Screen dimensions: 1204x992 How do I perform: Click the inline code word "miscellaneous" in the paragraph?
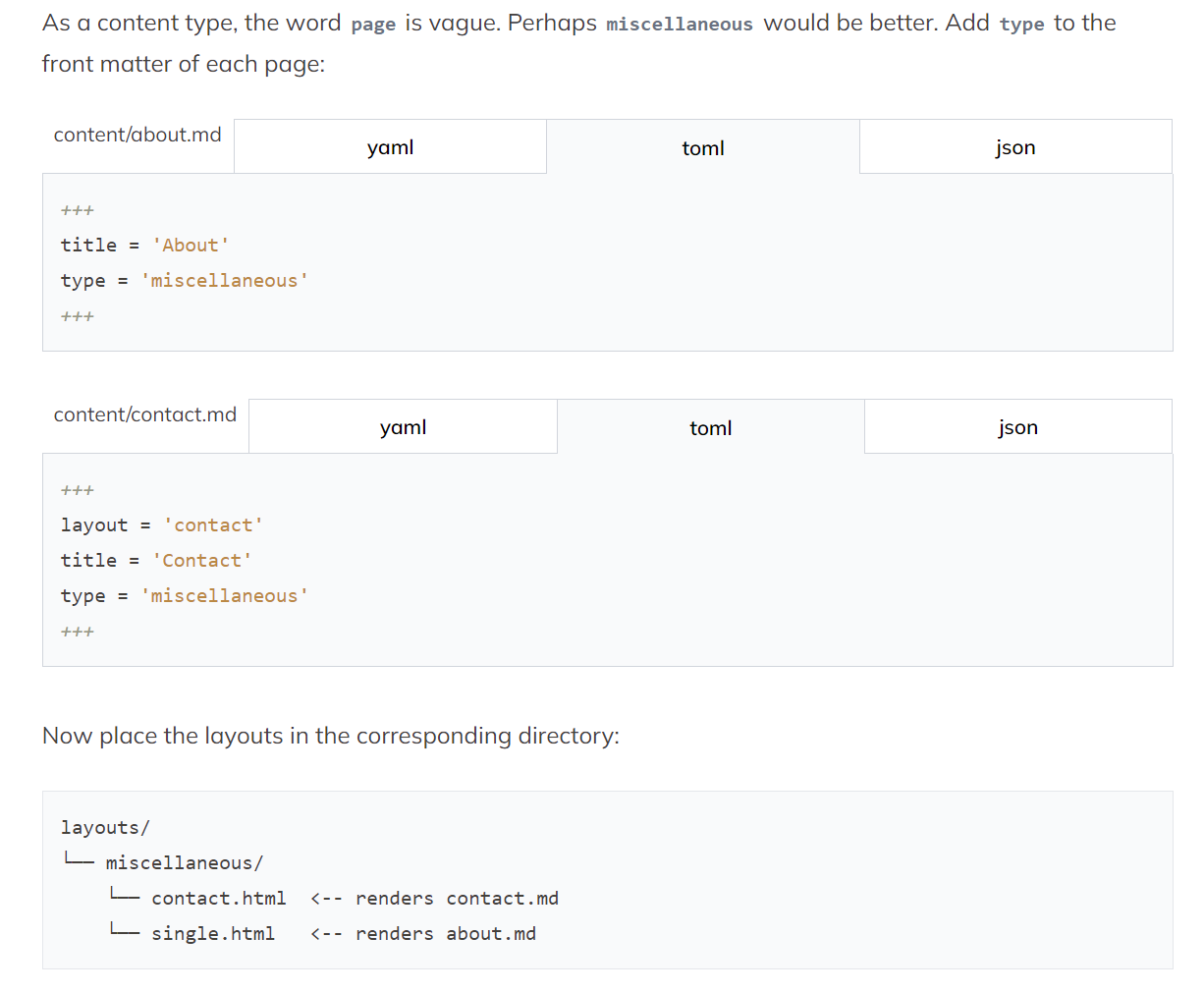click(x=680, y=25)
